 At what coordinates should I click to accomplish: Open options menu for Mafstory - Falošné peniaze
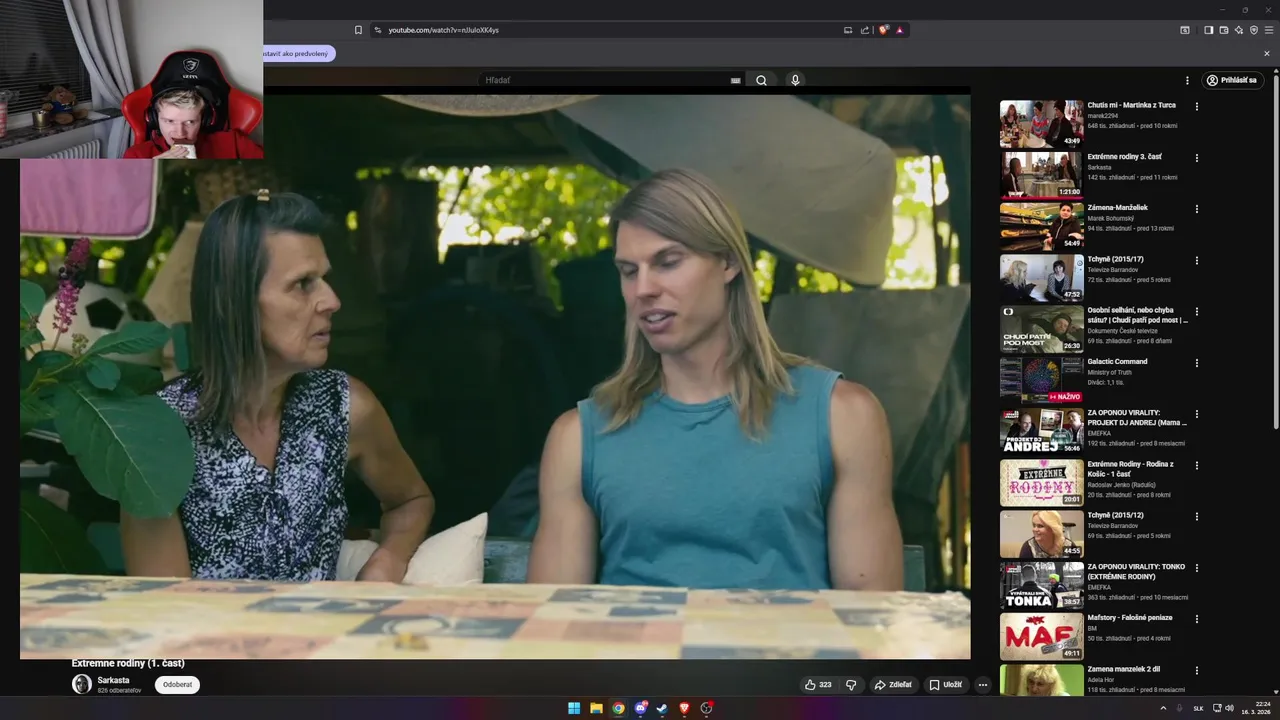(1196, 619)
